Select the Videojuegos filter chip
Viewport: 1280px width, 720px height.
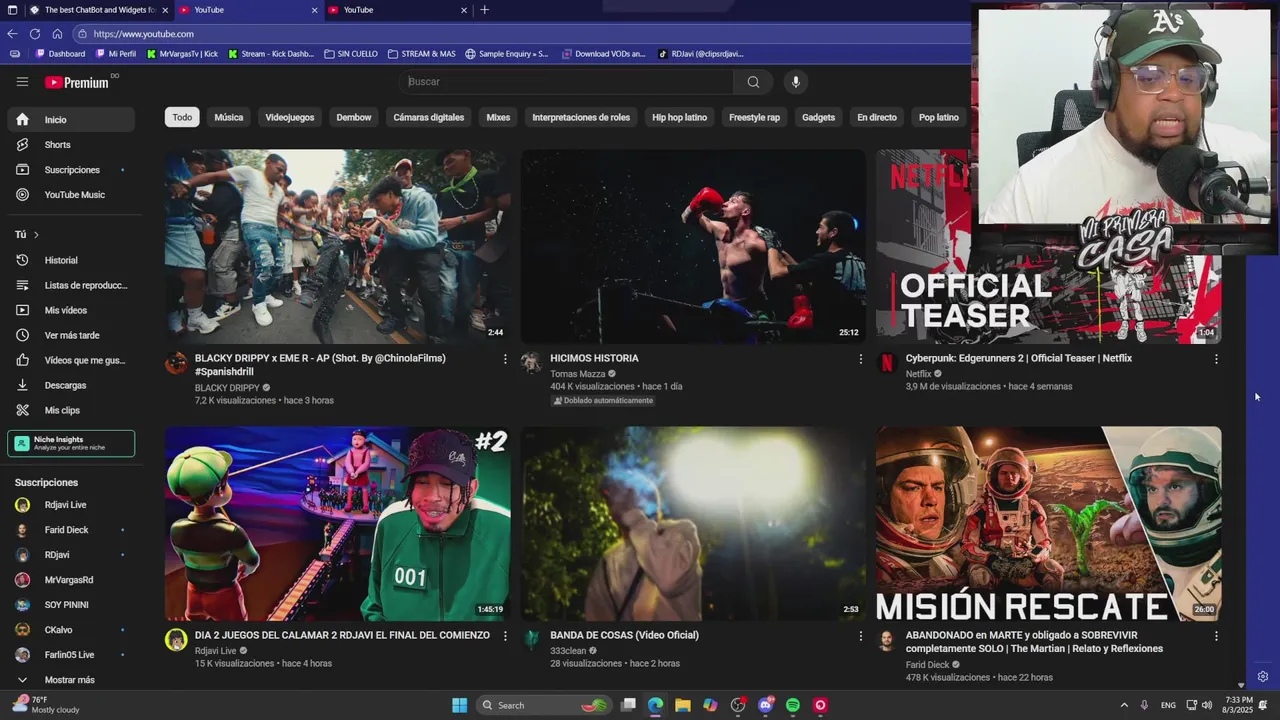tap(290, 118)
